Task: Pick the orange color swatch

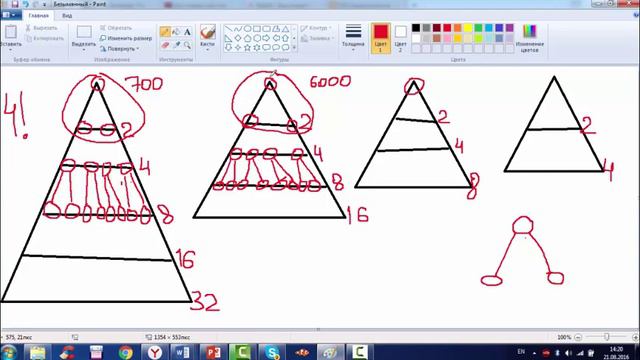Action: (458, 28)
